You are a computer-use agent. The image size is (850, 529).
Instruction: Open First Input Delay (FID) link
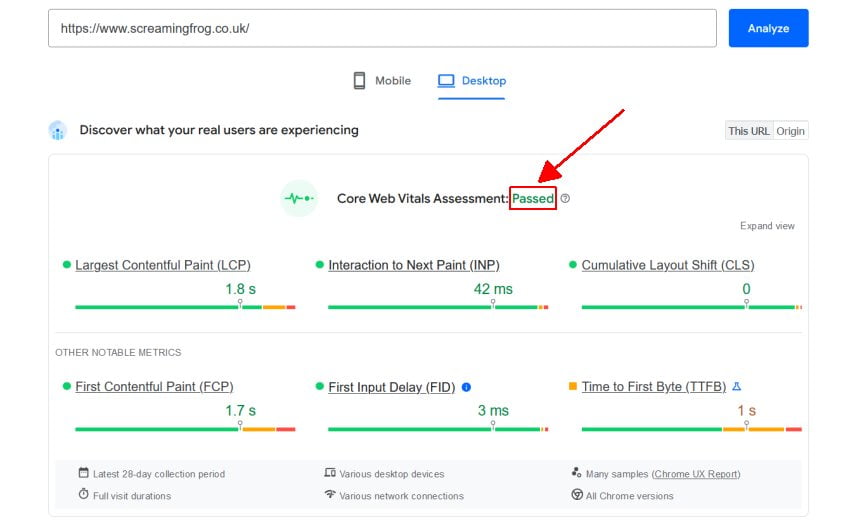391,387
